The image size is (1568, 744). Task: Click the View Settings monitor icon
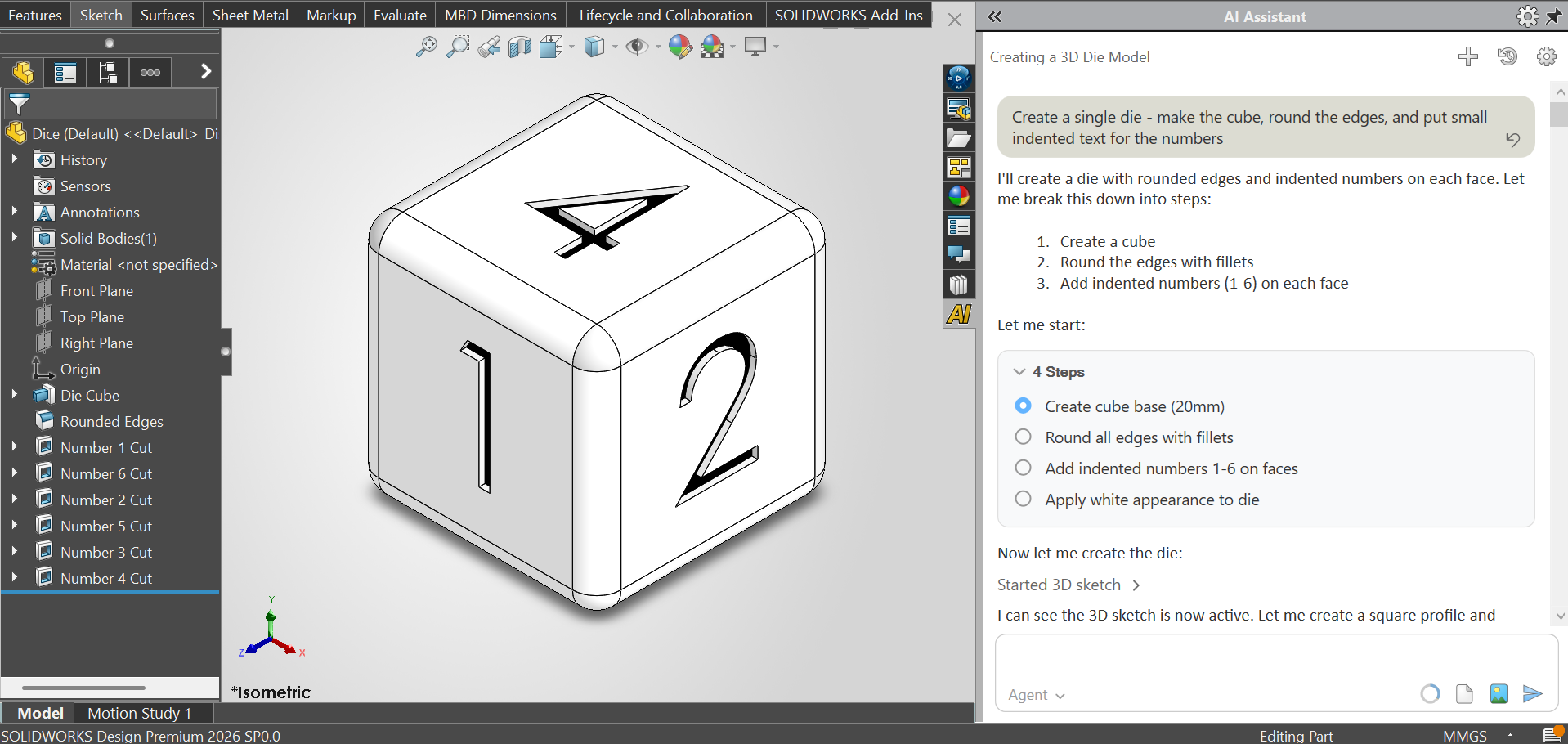[x=755, y=47]
